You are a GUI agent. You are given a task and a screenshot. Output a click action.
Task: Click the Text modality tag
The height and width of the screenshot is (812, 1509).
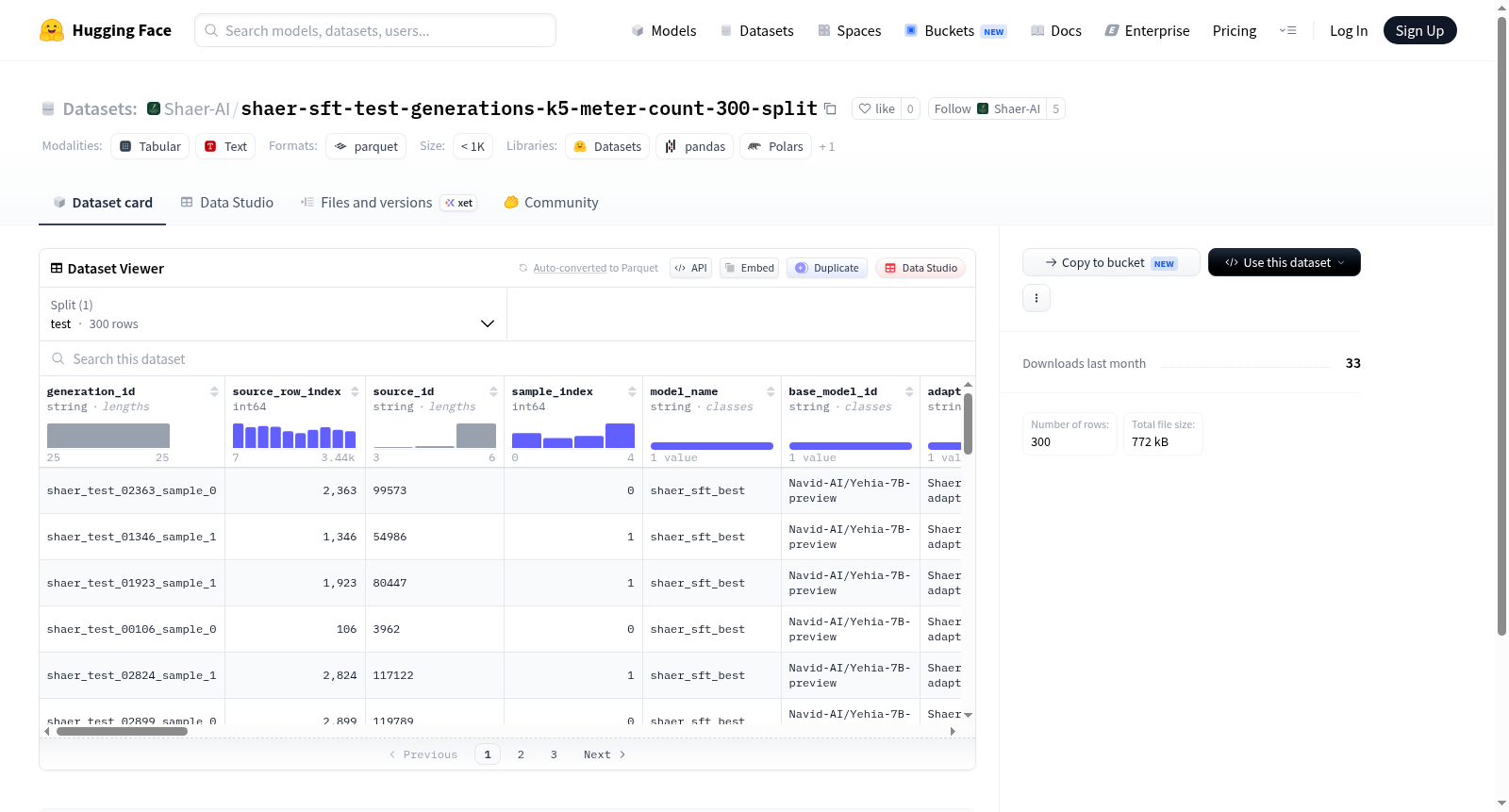point(225,146)
